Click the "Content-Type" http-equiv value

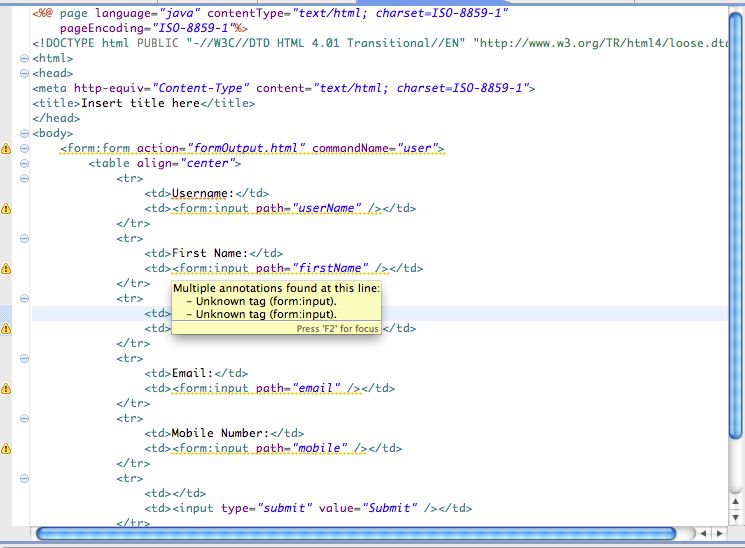201,88
